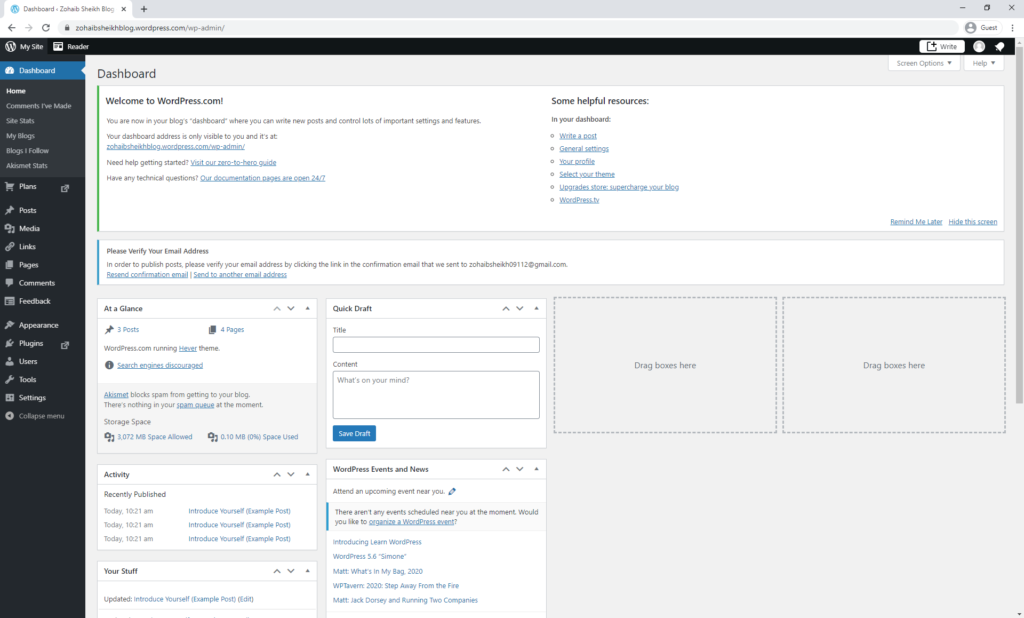Collapse the Your Stuff panel
The image size is (1024, 618).
[308, 571]
